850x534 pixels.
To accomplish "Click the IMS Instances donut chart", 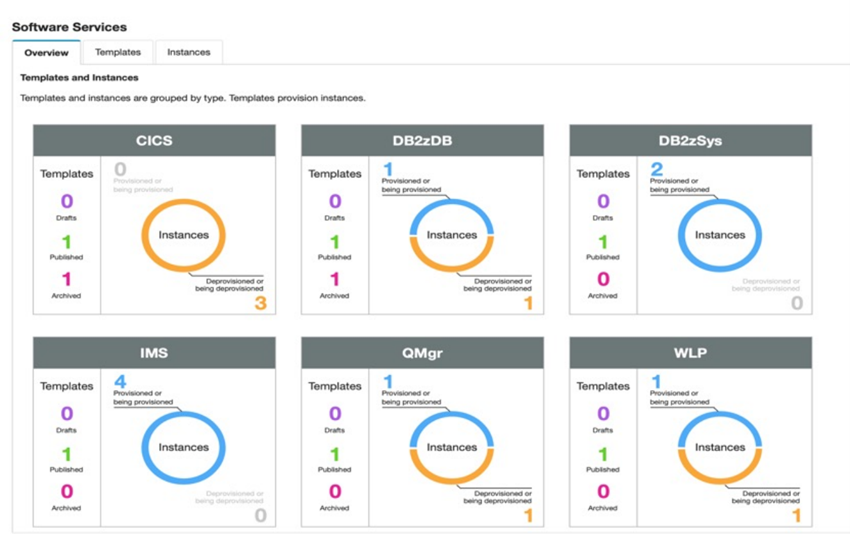I will pos(183,448).
